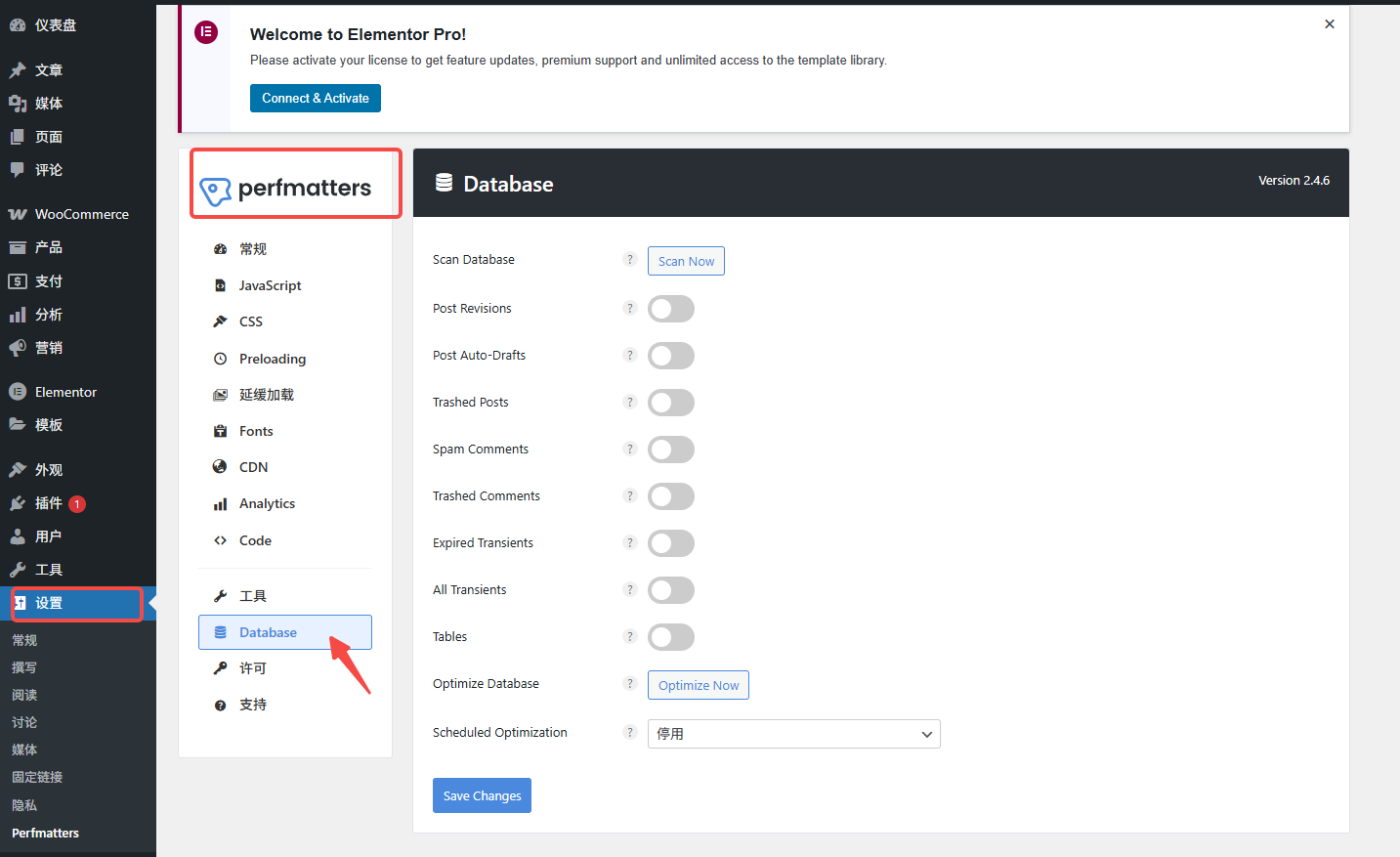Screen dimensions: 1400x857
Task: Open the help tooltip for Tables
Action: tap(629, 635)
